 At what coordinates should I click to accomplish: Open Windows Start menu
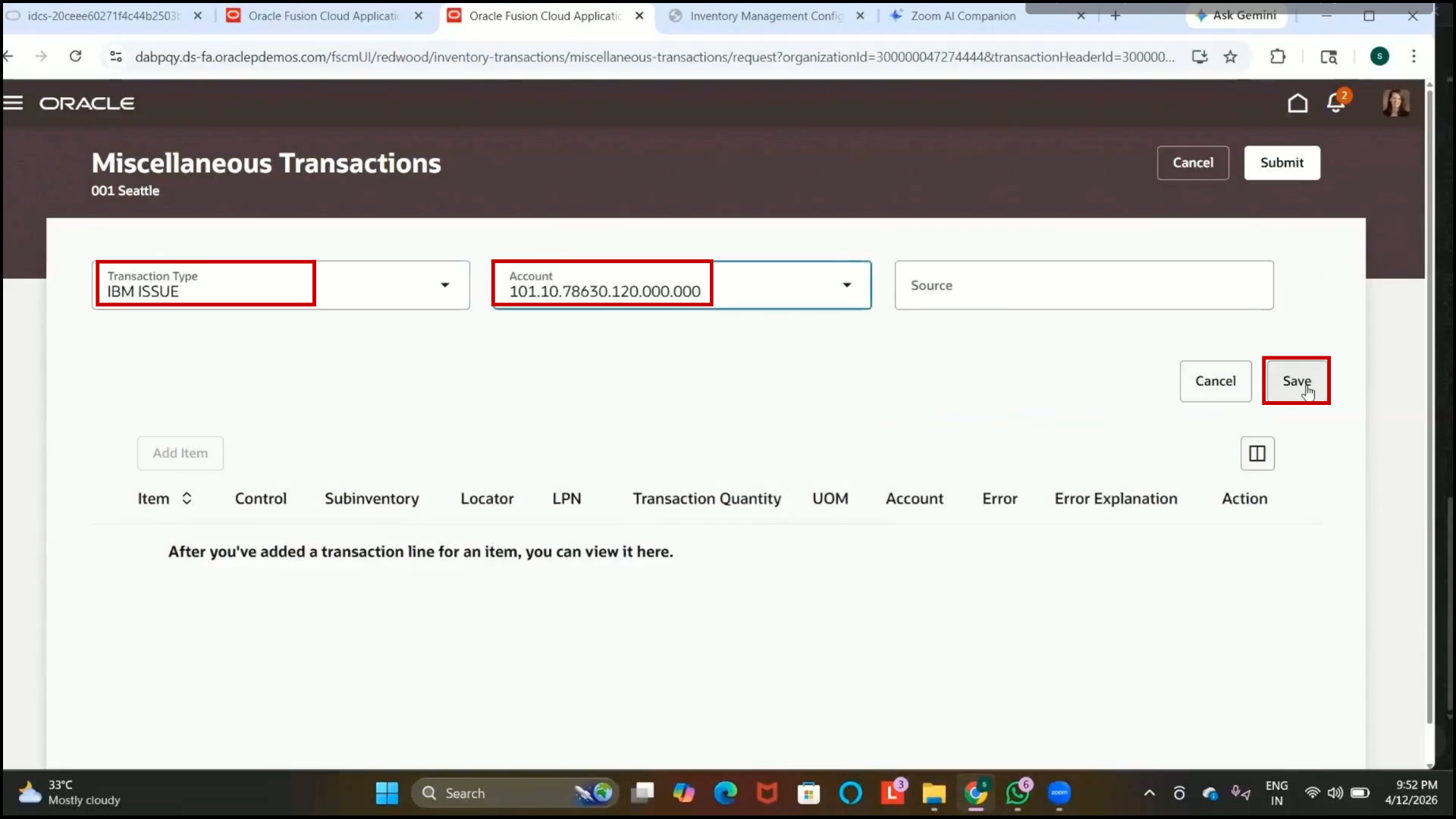pyautogui.click(x=387, y=793)
